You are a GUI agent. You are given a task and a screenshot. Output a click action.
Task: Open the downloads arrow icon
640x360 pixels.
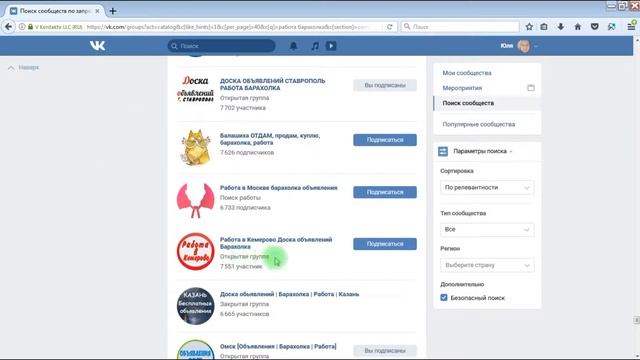click(x=561, y=27)
